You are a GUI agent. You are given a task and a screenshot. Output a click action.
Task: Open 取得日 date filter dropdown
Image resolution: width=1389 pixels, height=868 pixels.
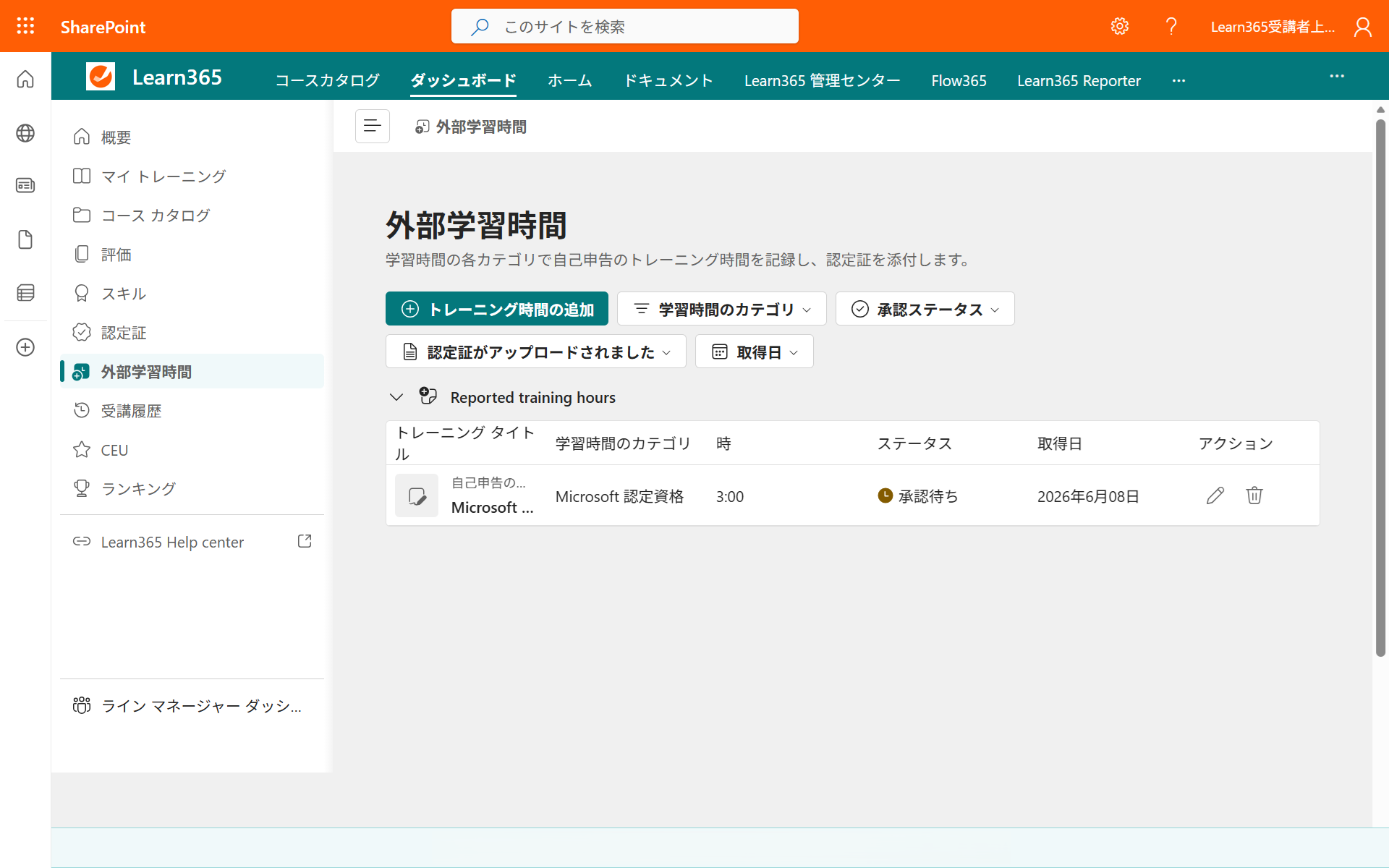click(755, 352)
